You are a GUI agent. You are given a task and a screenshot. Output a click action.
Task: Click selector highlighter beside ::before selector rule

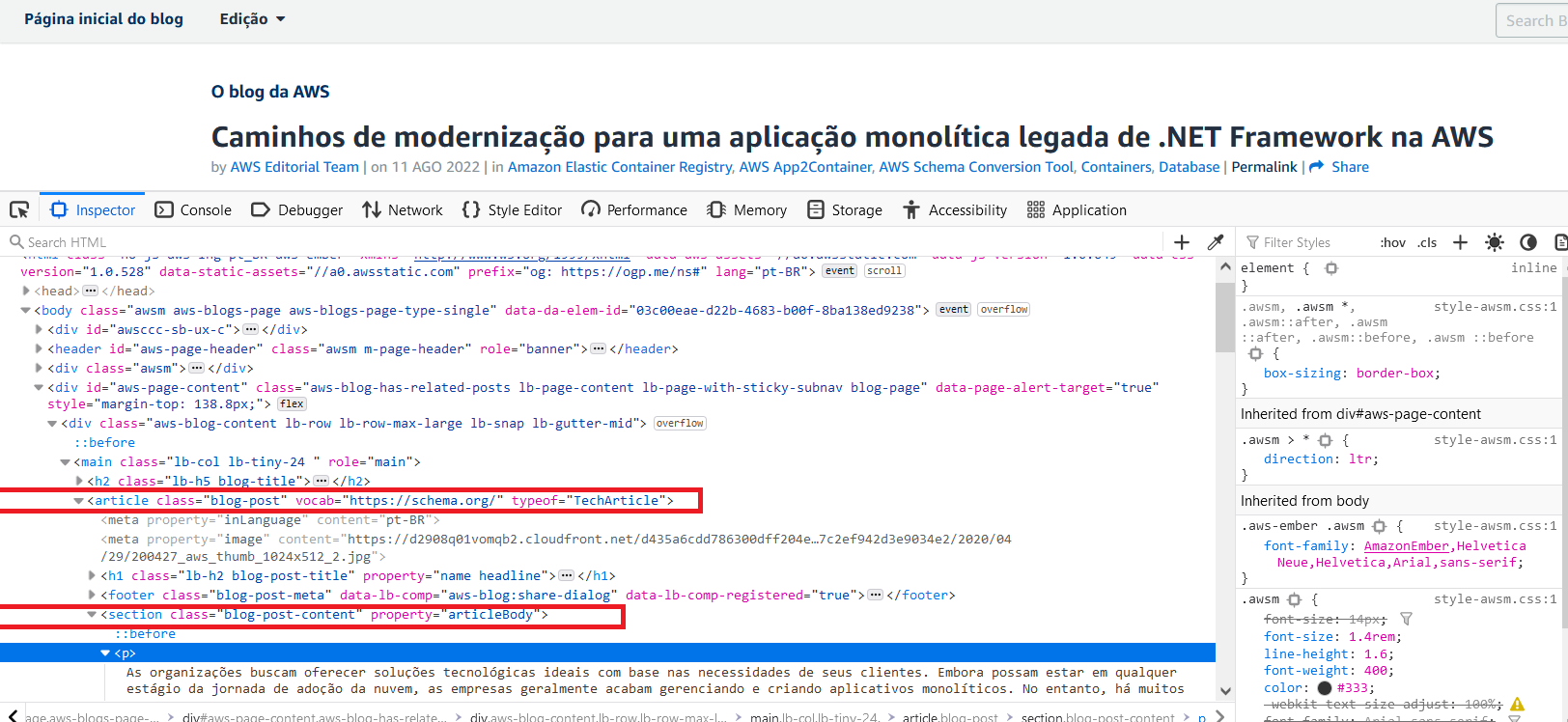(1256, 354)
